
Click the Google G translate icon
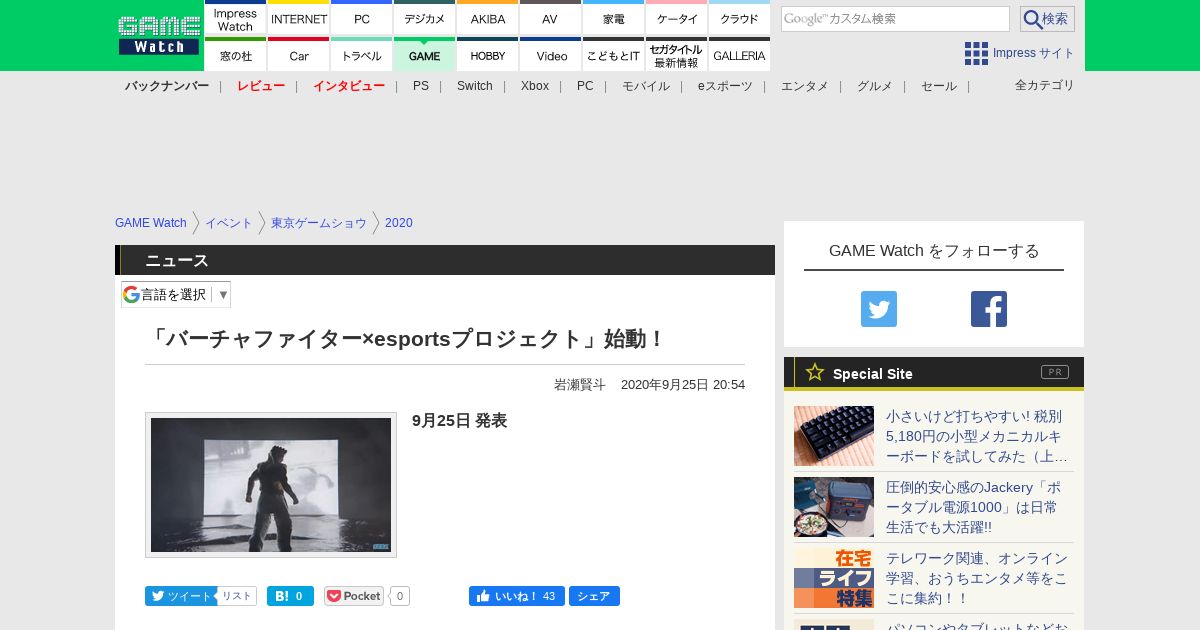(131, 294)
